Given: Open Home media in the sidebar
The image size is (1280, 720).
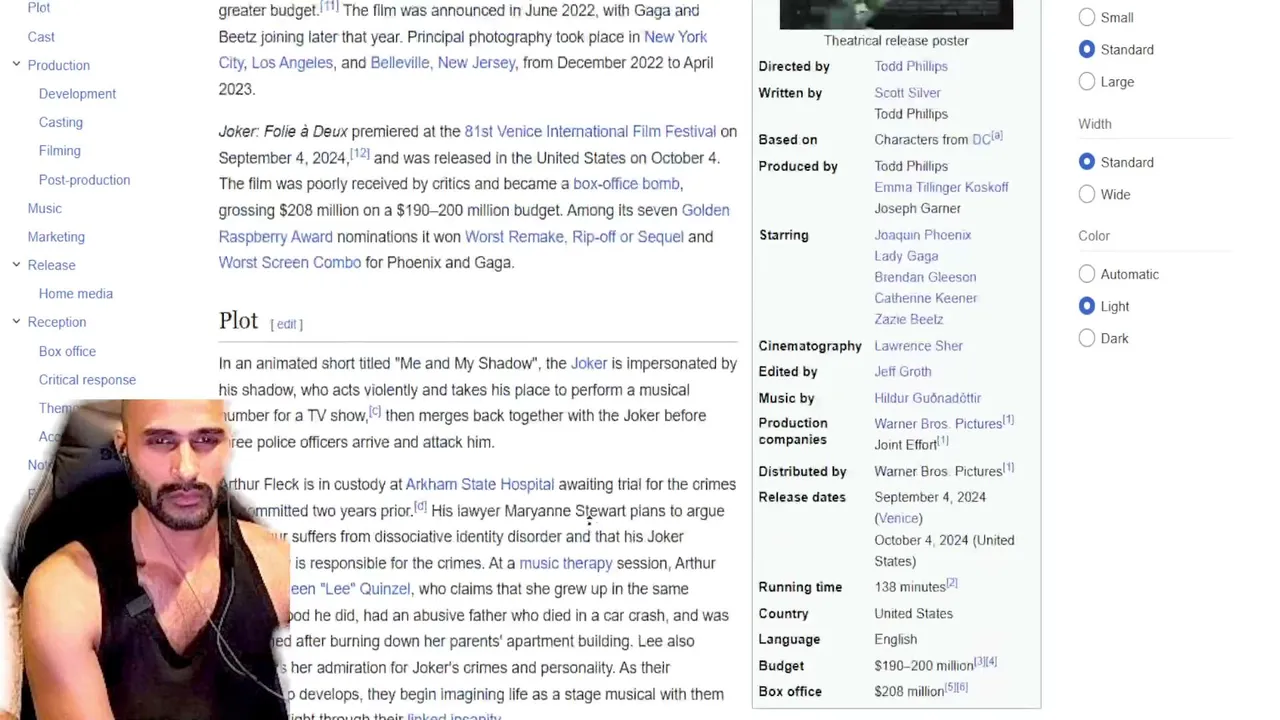Looking at the screenshot, I should (x=76, y=294).
